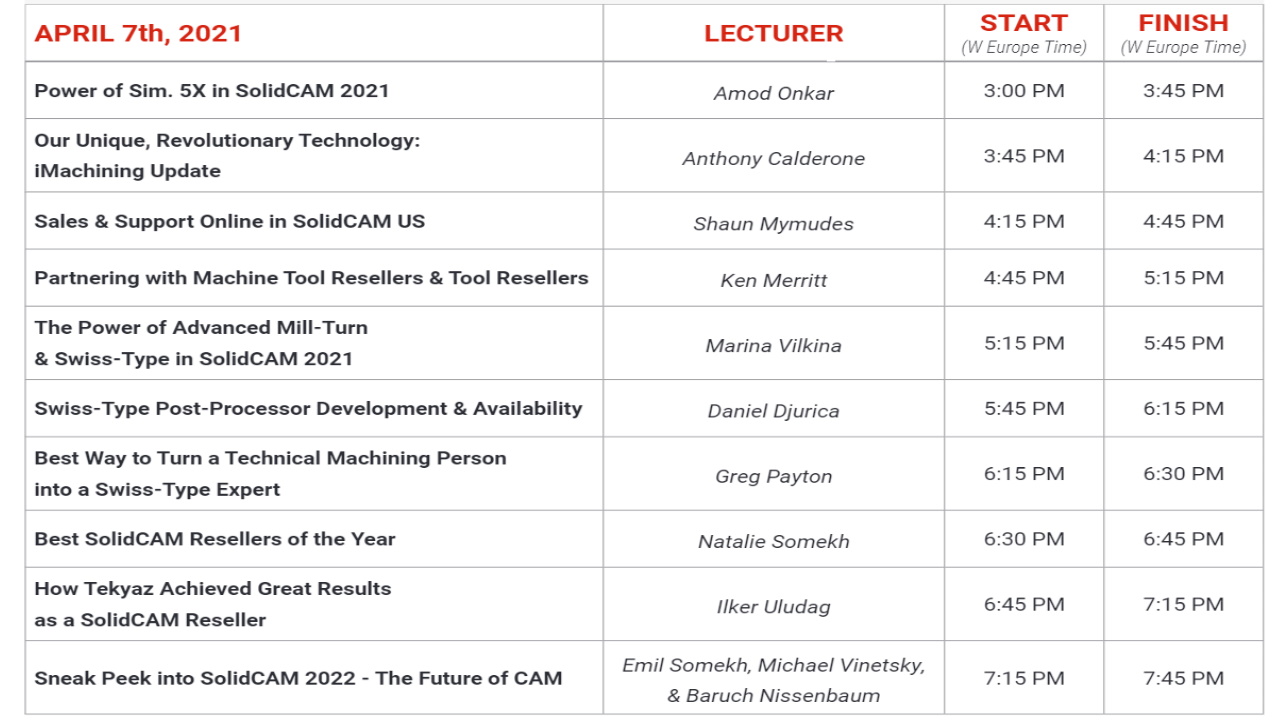Click the APRIL 7th, 2021 date header
The height and width of the screenshot is (720, 1280).
(138, 33)
